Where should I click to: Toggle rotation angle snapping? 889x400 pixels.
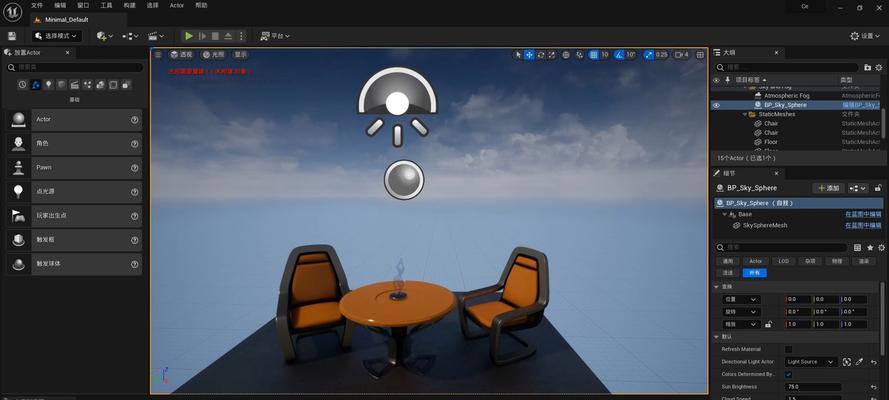[619, 55]
